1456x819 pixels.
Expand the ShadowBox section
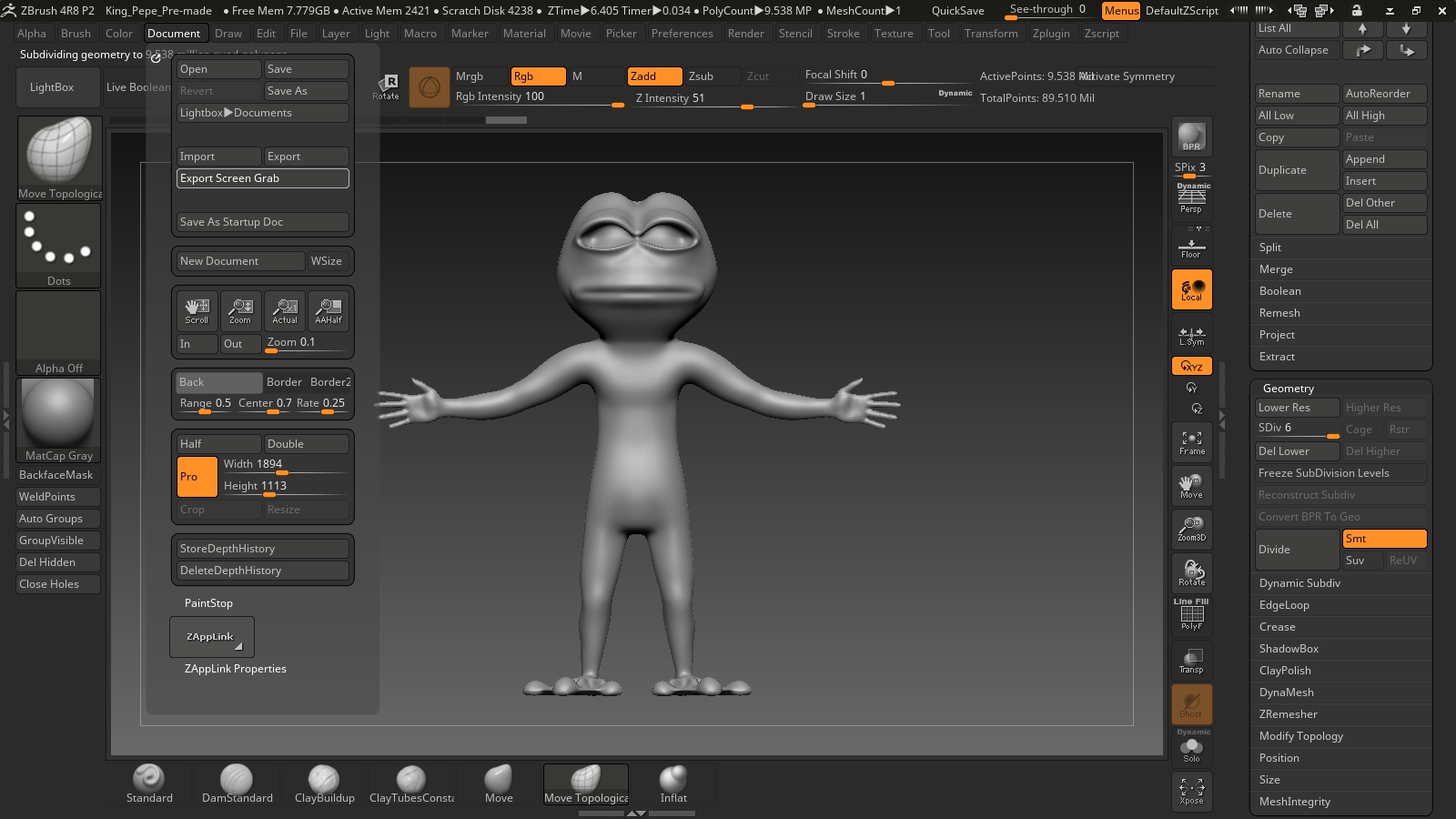click(x=1289, y=649)
